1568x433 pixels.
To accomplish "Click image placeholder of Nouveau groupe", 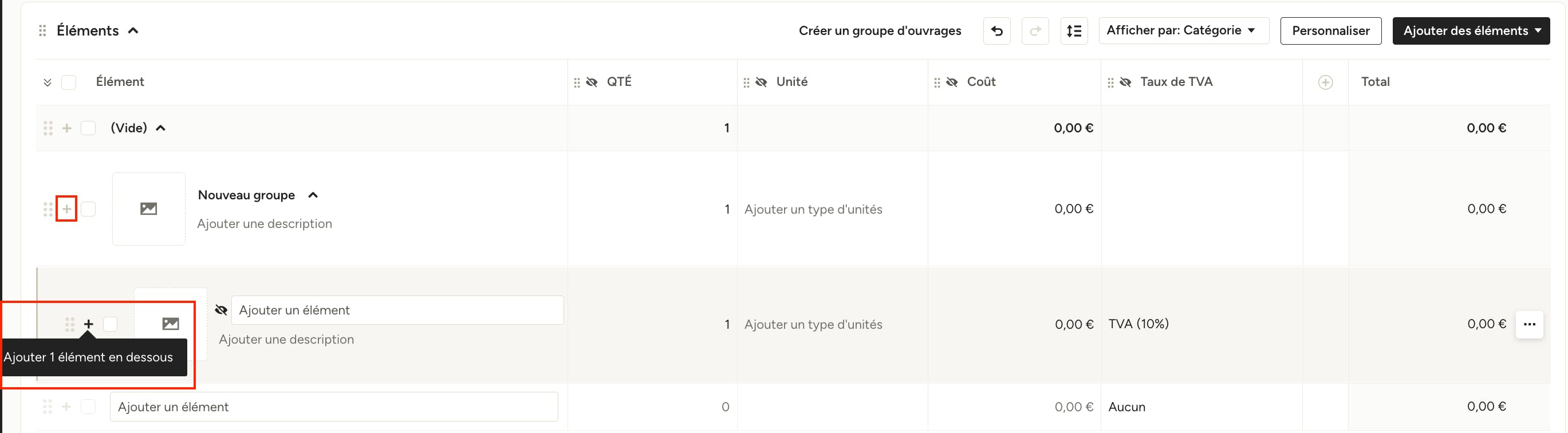I will point(148,209).
